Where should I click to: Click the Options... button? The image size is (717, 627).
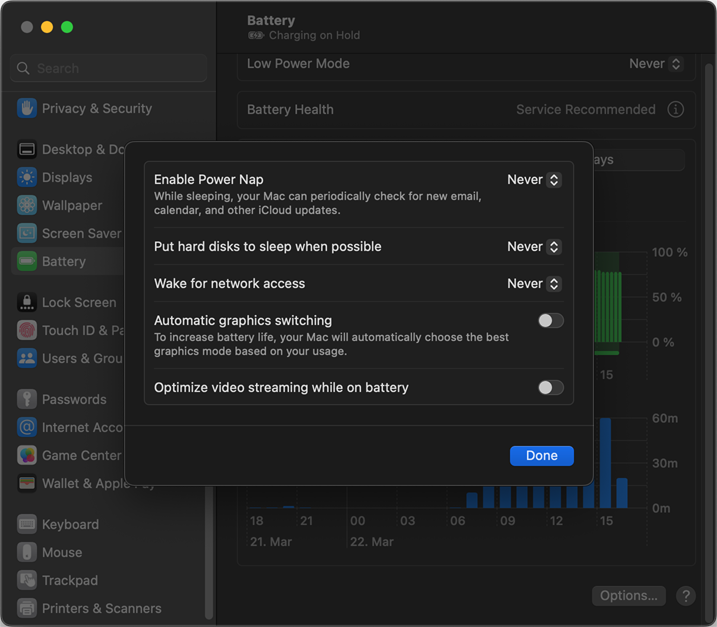point(628,595)
